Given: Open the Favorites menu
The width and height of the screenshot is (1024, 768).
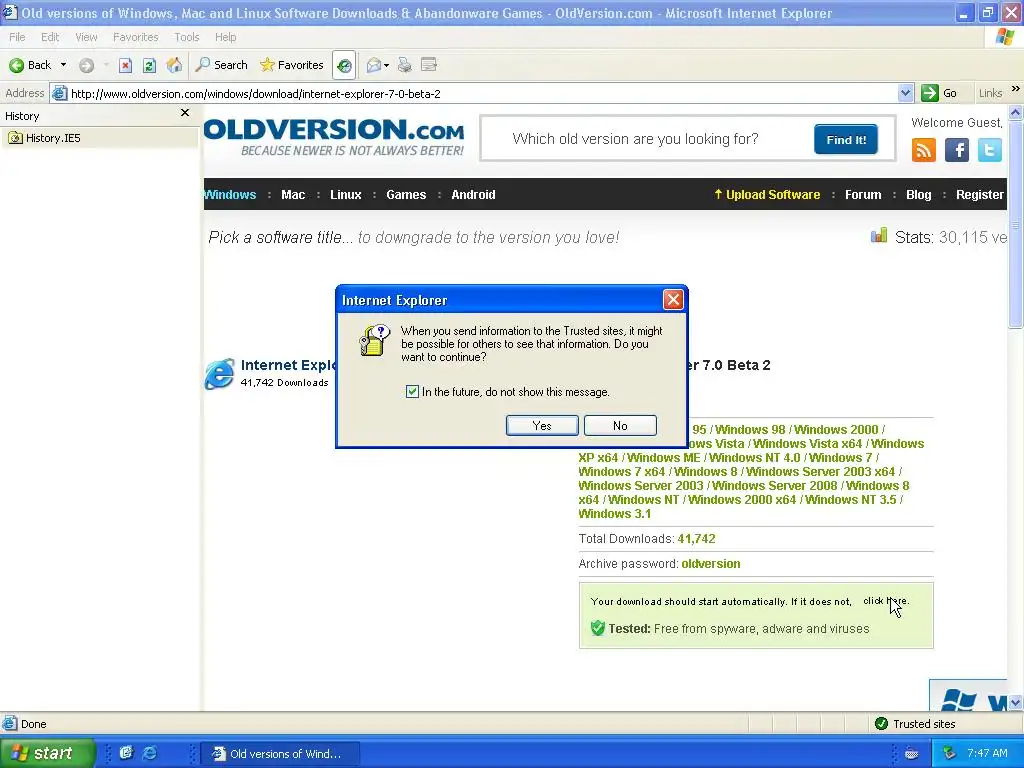Looking at the screenshot, I should click(135, 37).
